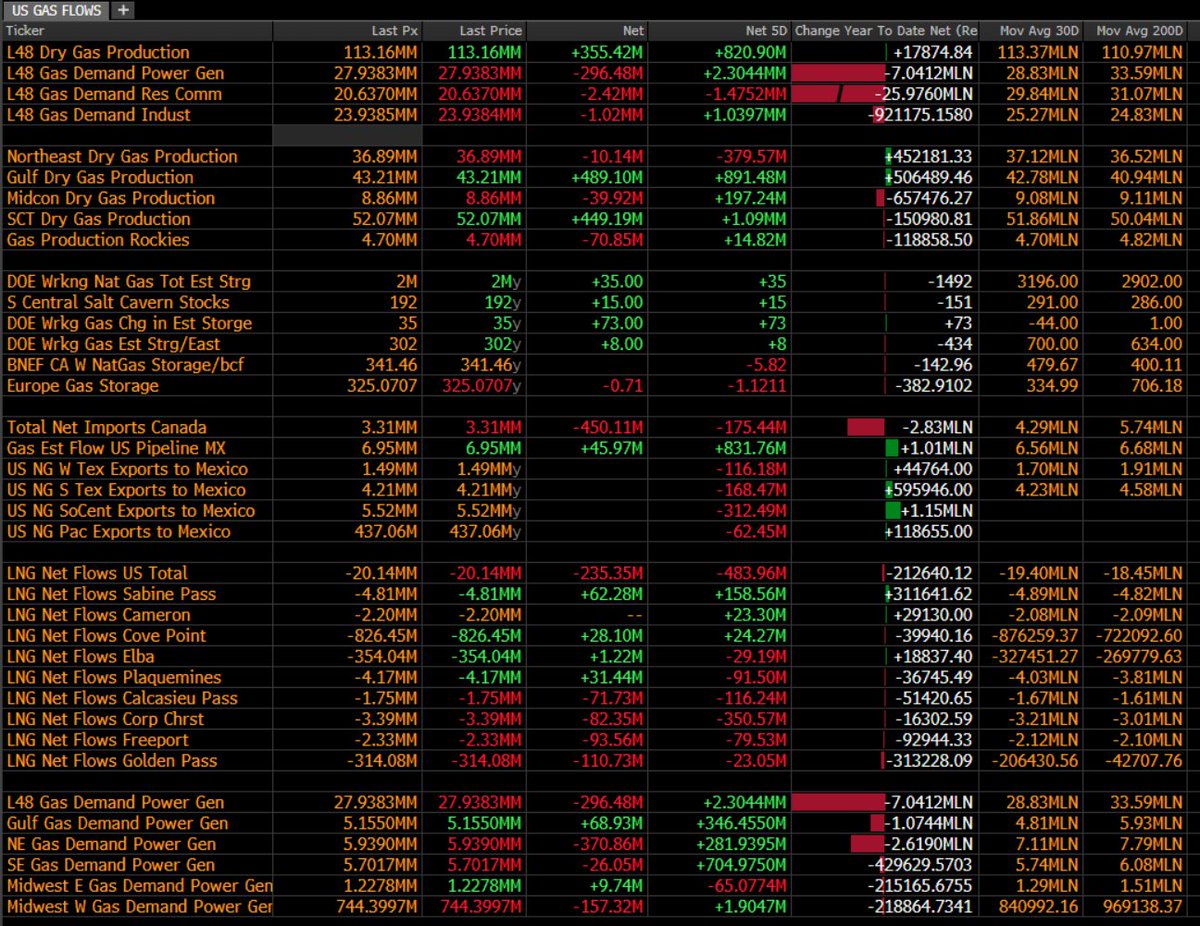Sort by the Mov Avg 30D header
This screenshot has width=1200, height=926.
1039,31
